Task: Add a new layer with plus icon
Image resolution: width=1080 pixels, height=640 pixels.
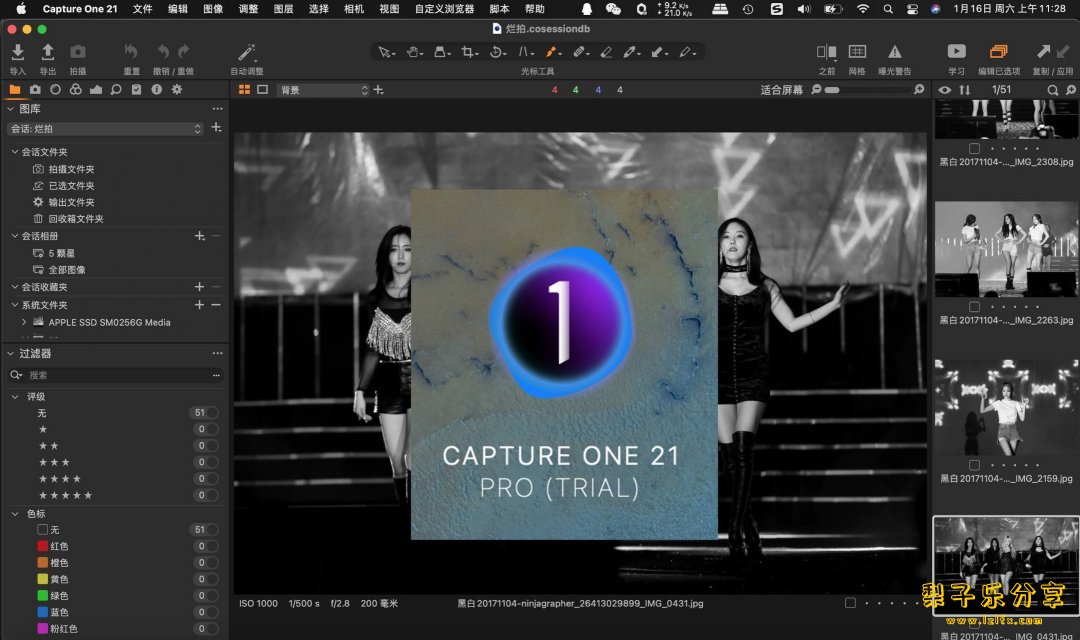Action: [x=378, y=90]
